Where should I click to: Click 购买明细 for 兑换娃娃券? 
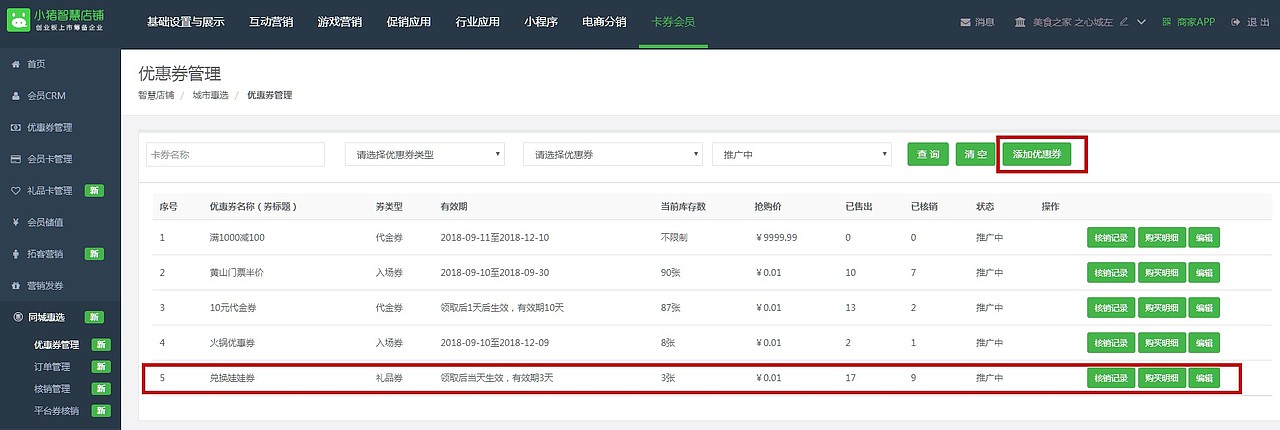pos(1162,378)
